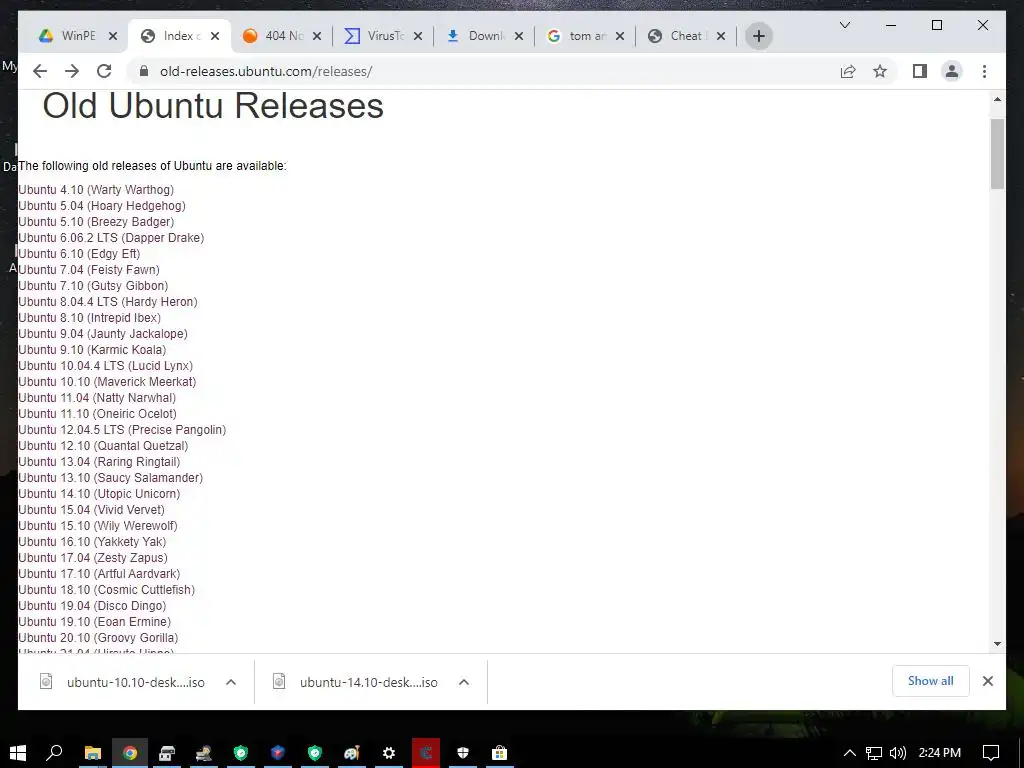Click the page scroll-down arrow
This screenshot has height=768, width=1024.
tap(997, 644)
